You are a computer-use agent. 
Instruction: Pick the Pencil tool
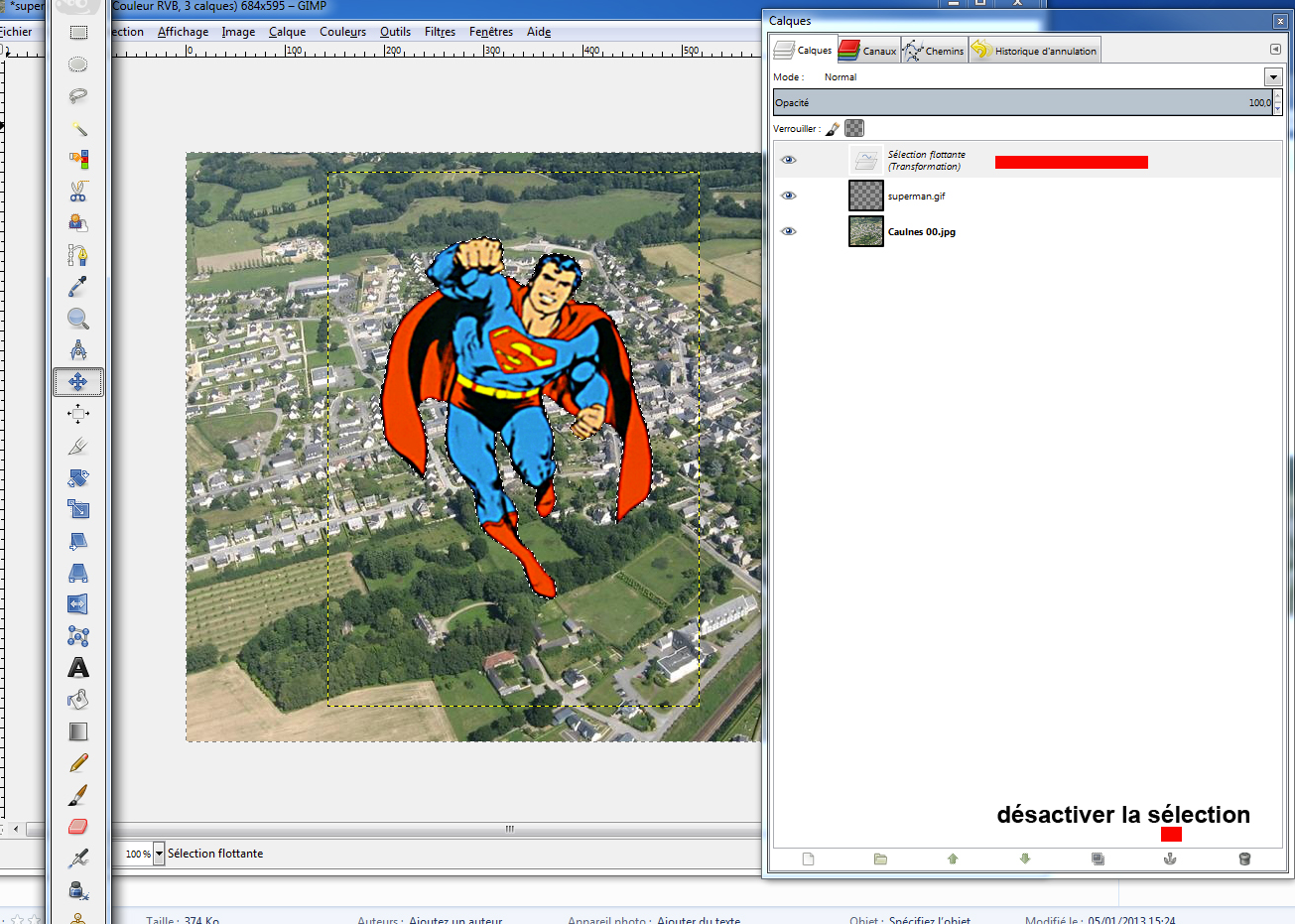[x=78, y=763]
